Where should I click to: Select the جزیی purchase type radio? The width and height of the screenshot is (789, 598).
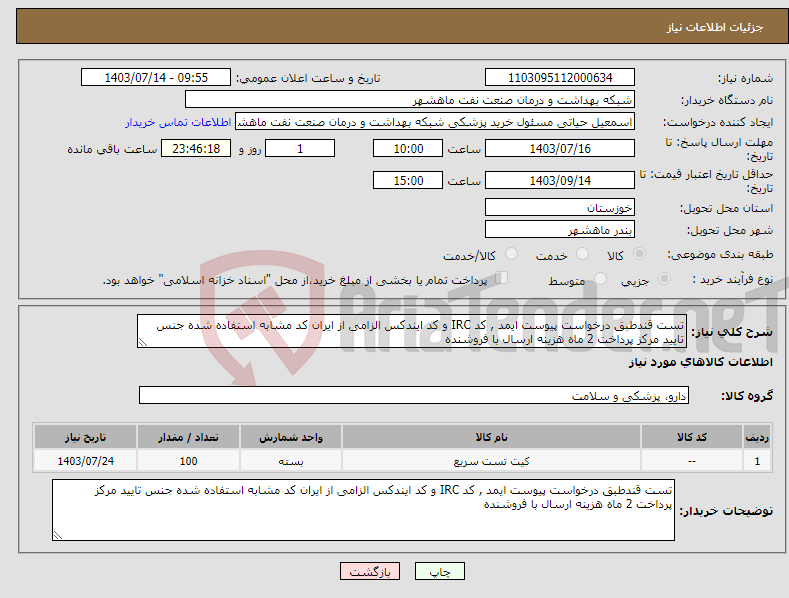click(x=664, y=278)
